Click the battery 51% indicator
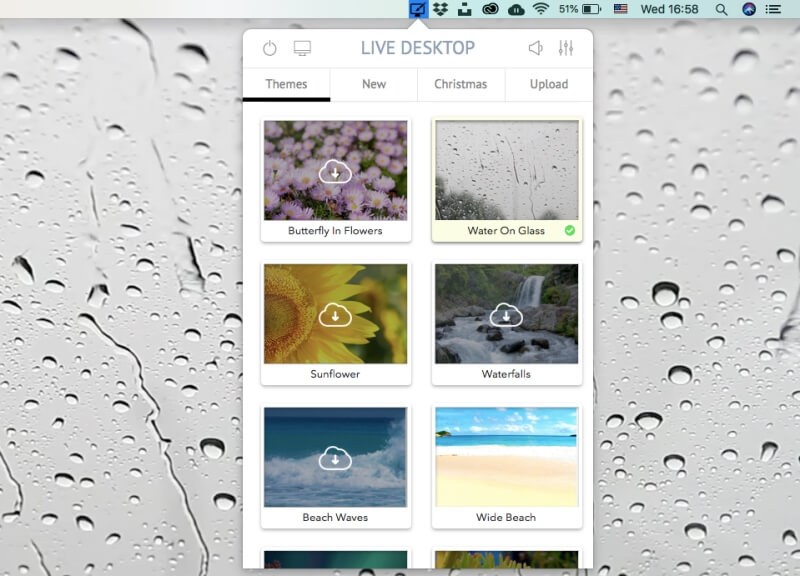 (580, 9)
